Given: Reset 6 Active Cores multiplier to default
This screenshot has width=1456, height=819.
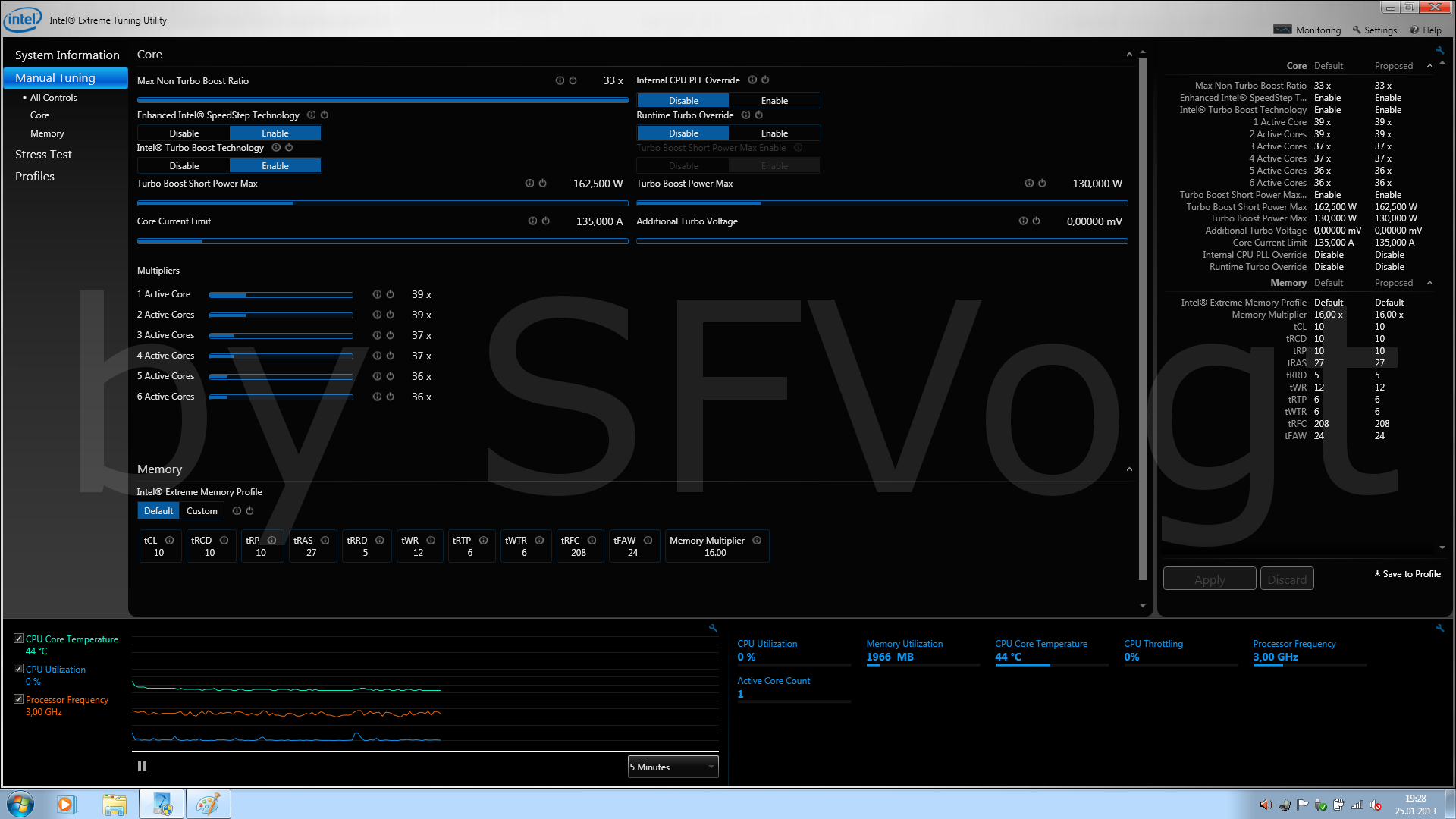Looking at the screenshot, I should click(x=391, y=397).
